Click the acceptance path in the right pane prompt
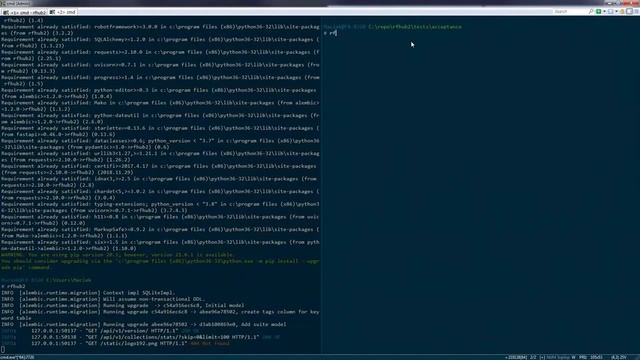The height and width of the screenshot is (360, 640). (x=415, y=27)
